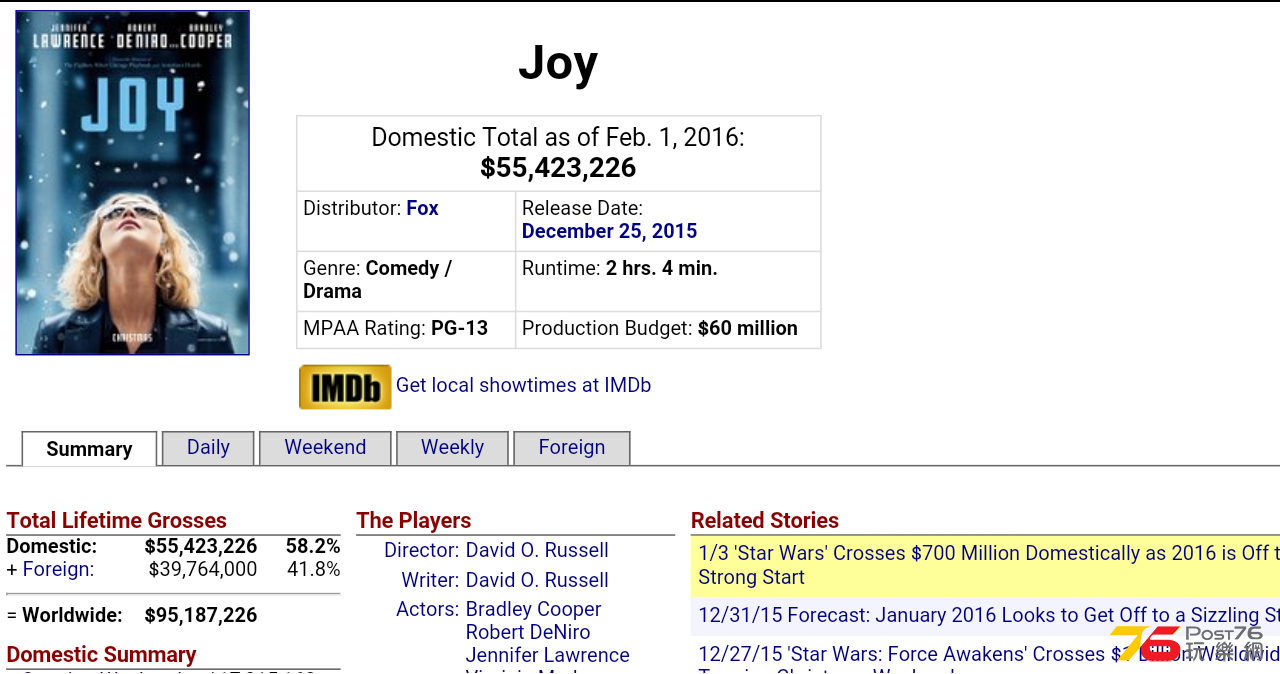
Task: View the Weekly tab
Action: pyautogui.click(x=452, y=447)
